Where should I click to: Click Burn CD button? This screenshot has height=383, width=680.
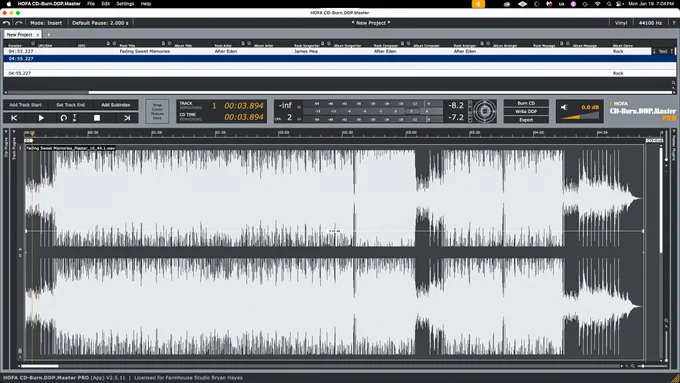526,103
